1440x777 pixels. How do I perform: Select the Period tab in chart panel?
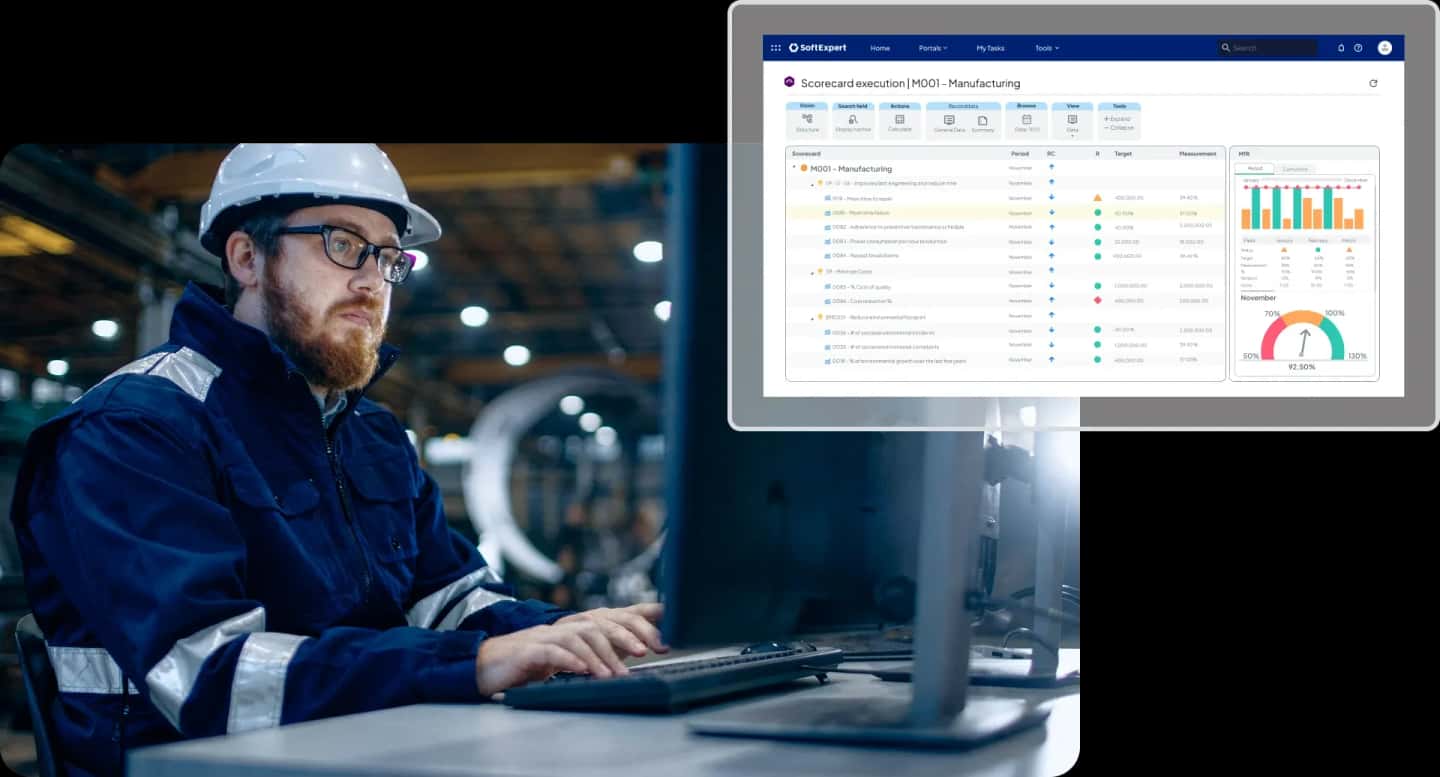click(1255, 169)
